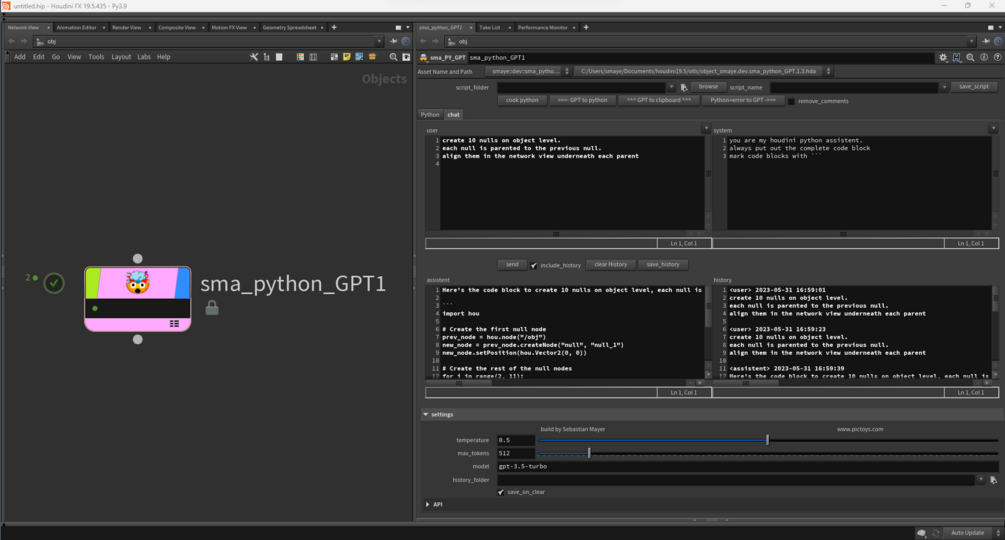Viewport: 1005px width, 540px height.
Task: Click the parameter search magnifier icon
Action: click(970, 58)
